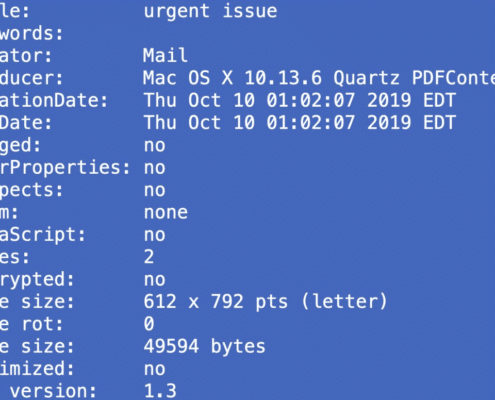
Task: Click the modification date value ending in EDT
Action: coord(299,123)
